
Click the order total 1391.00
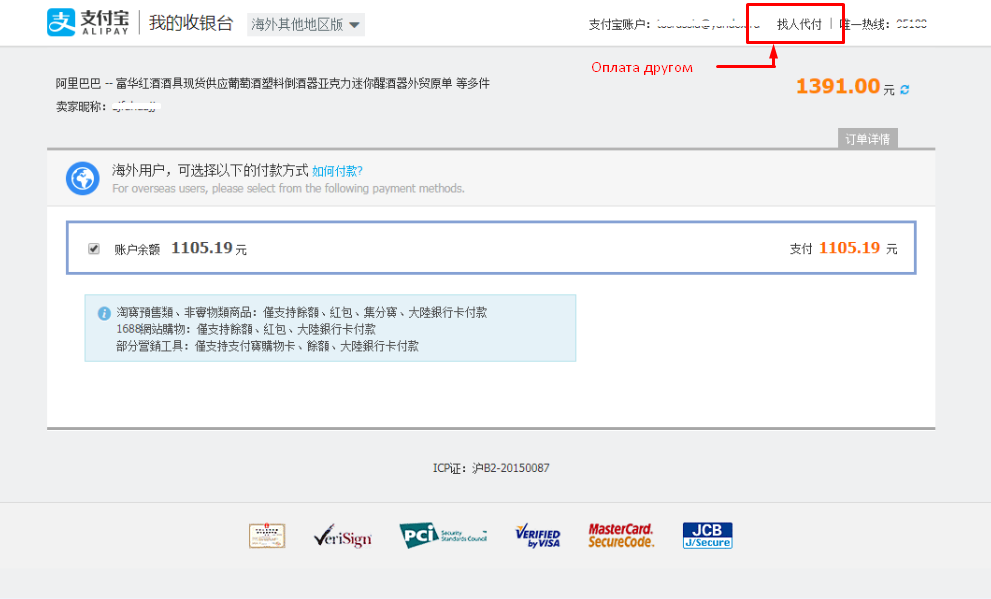pyautogui.click(x=837, y=86)
